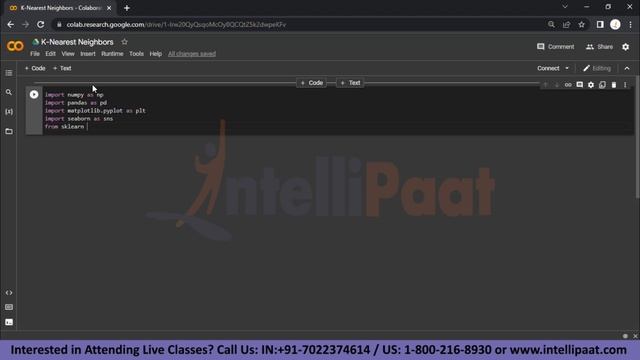Image resolution: width=640 pixels, height=360 pixels.
Task: Open the Edit menu
Action: [50, 54]
